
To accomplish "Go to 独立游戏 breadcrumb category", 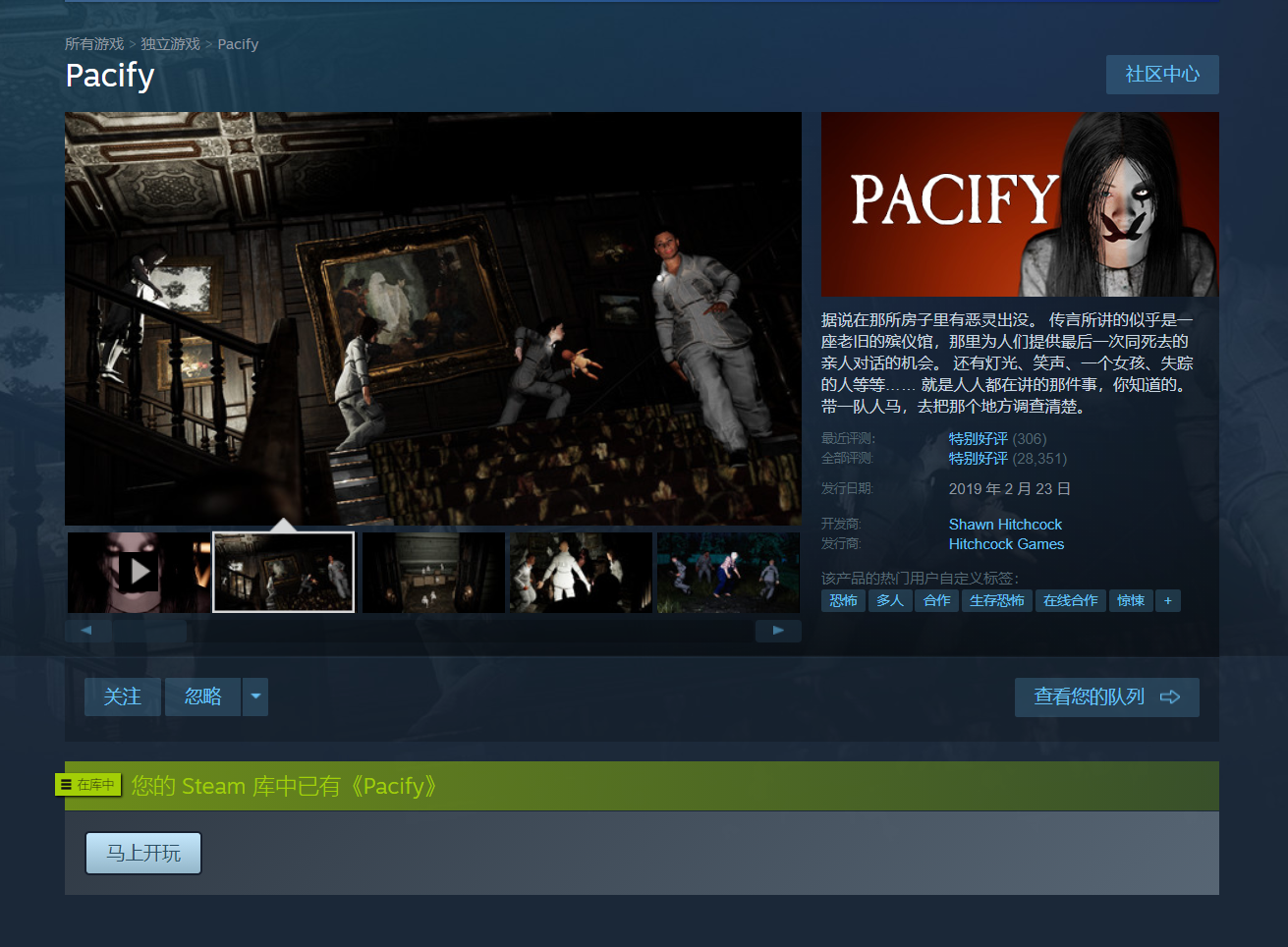I will pos(170,44).
